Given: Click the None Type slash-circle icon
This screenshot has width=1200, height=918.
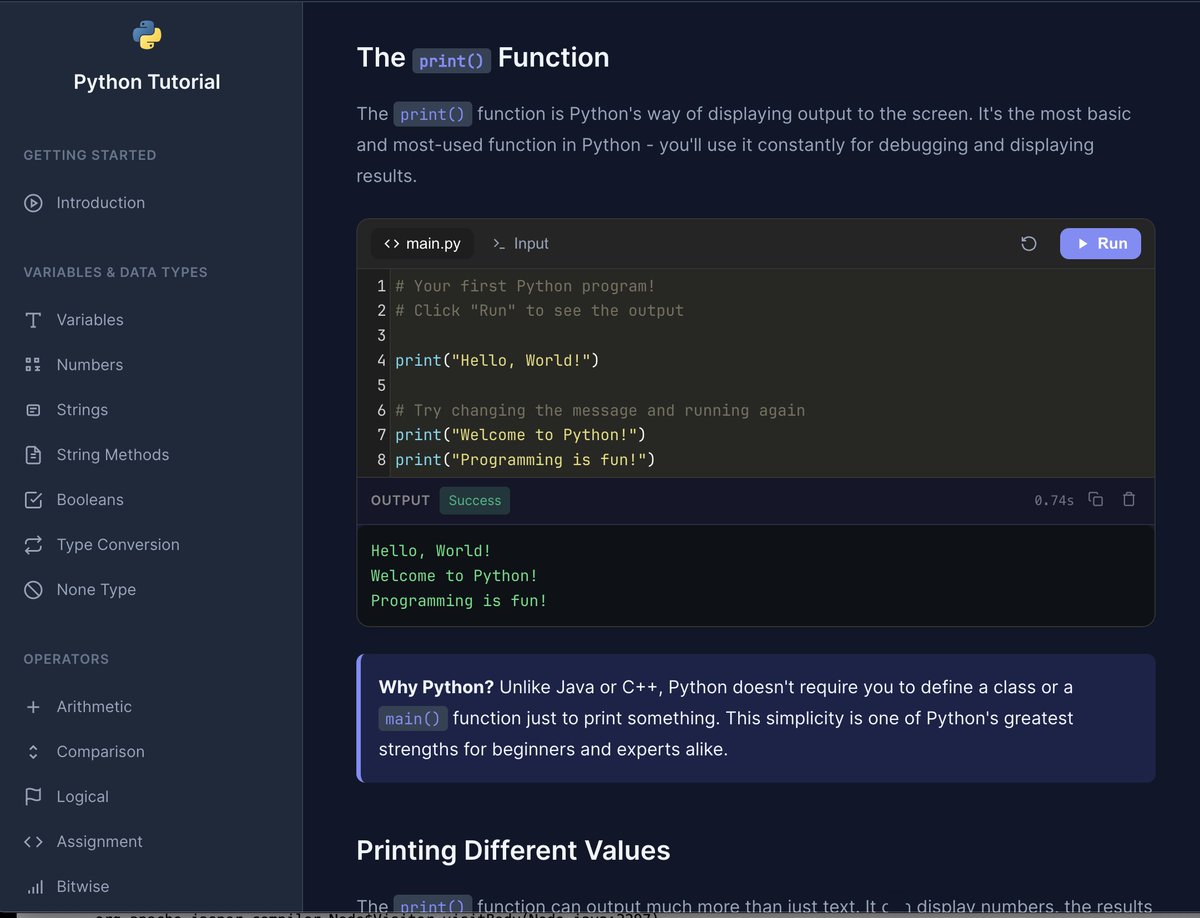Looking at the screenshot, I should coord(32,590).
